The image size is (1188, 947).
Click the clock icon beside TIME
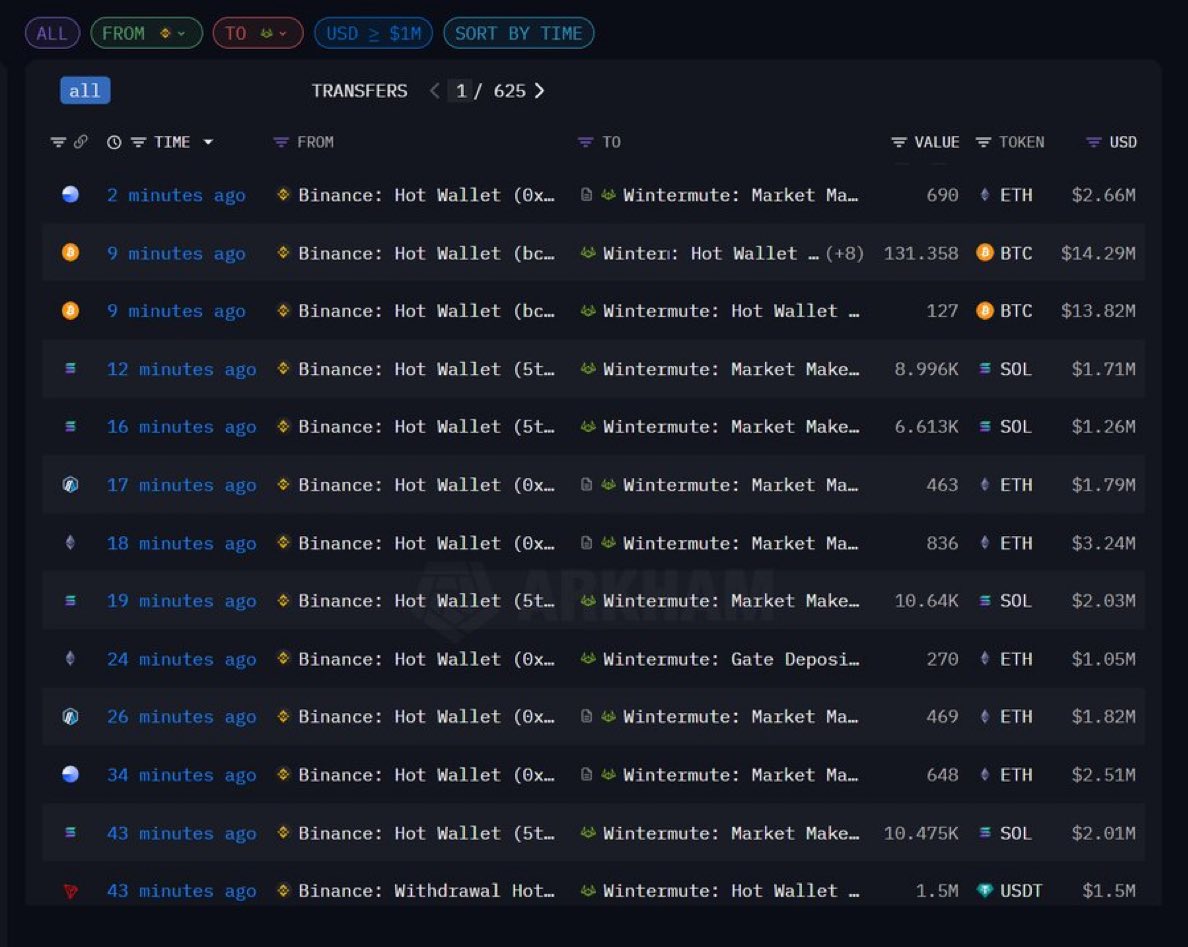click(114, 142)
